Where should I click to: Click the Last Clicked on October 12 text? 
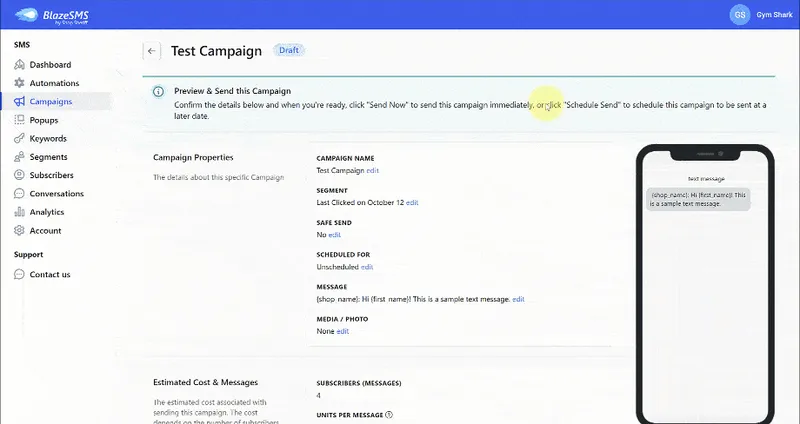point(360,203)
